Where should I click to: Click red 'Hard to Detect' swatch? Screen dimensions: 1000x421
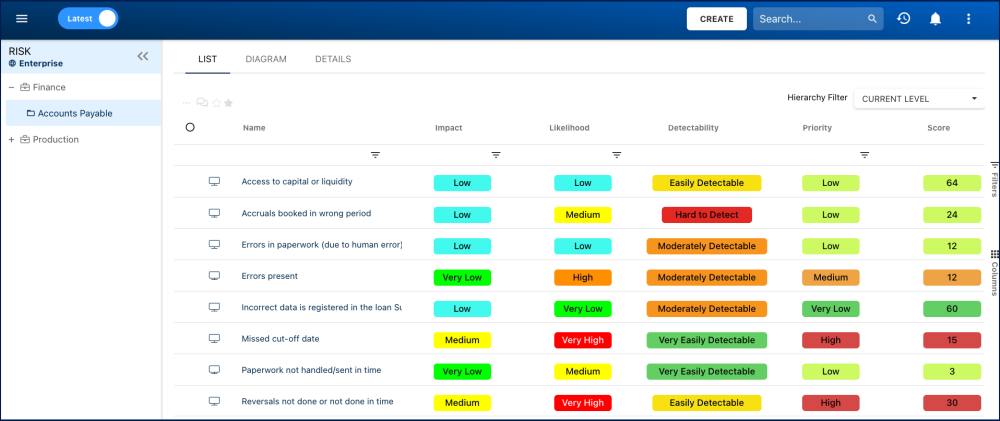click(x=707, y=215)
